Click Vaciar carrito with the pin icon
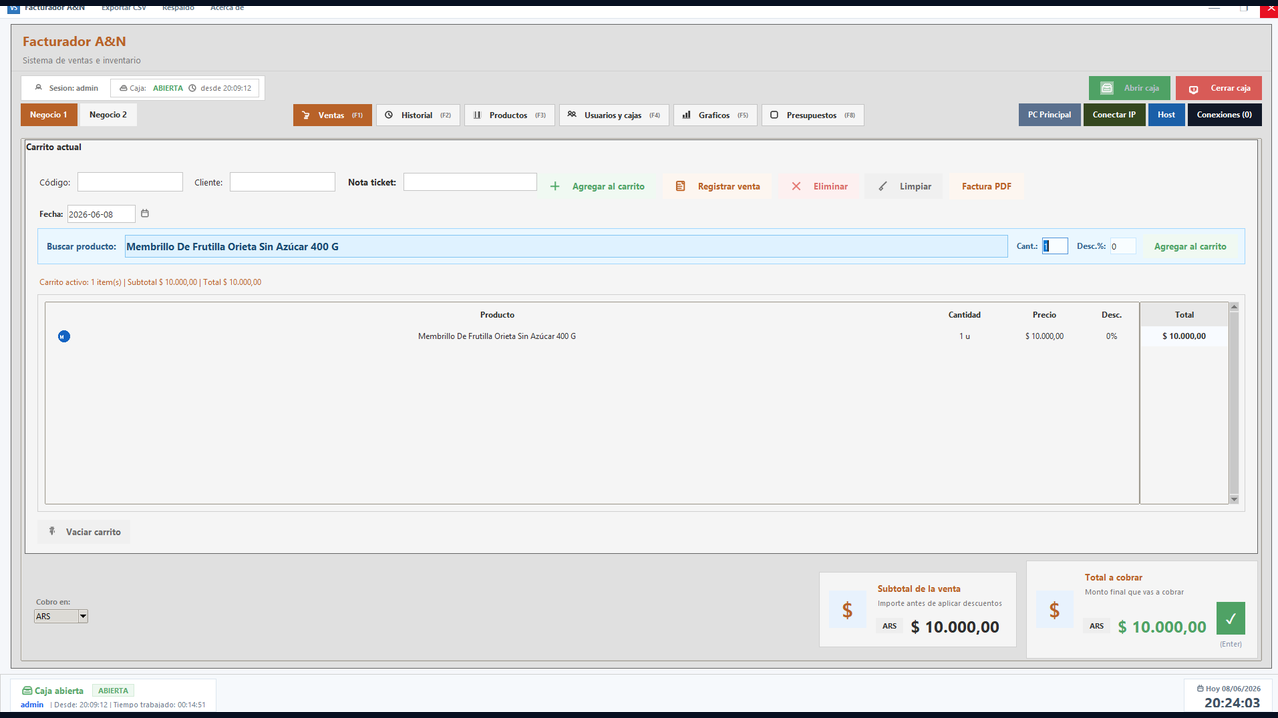Viewport: 1278px width, 718px height. coord(83,532)
